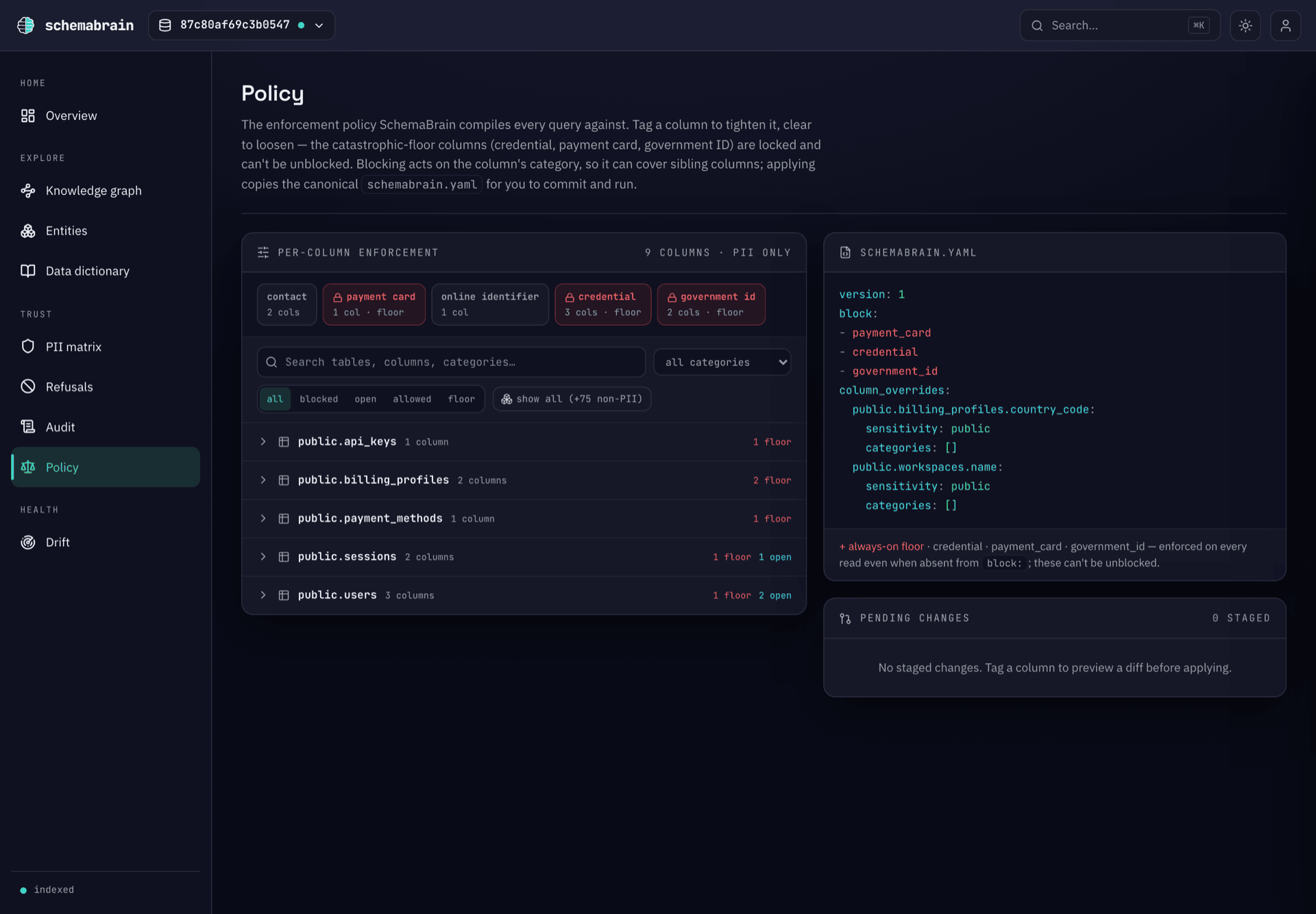Open the Data dictionary page

(106, 271)
